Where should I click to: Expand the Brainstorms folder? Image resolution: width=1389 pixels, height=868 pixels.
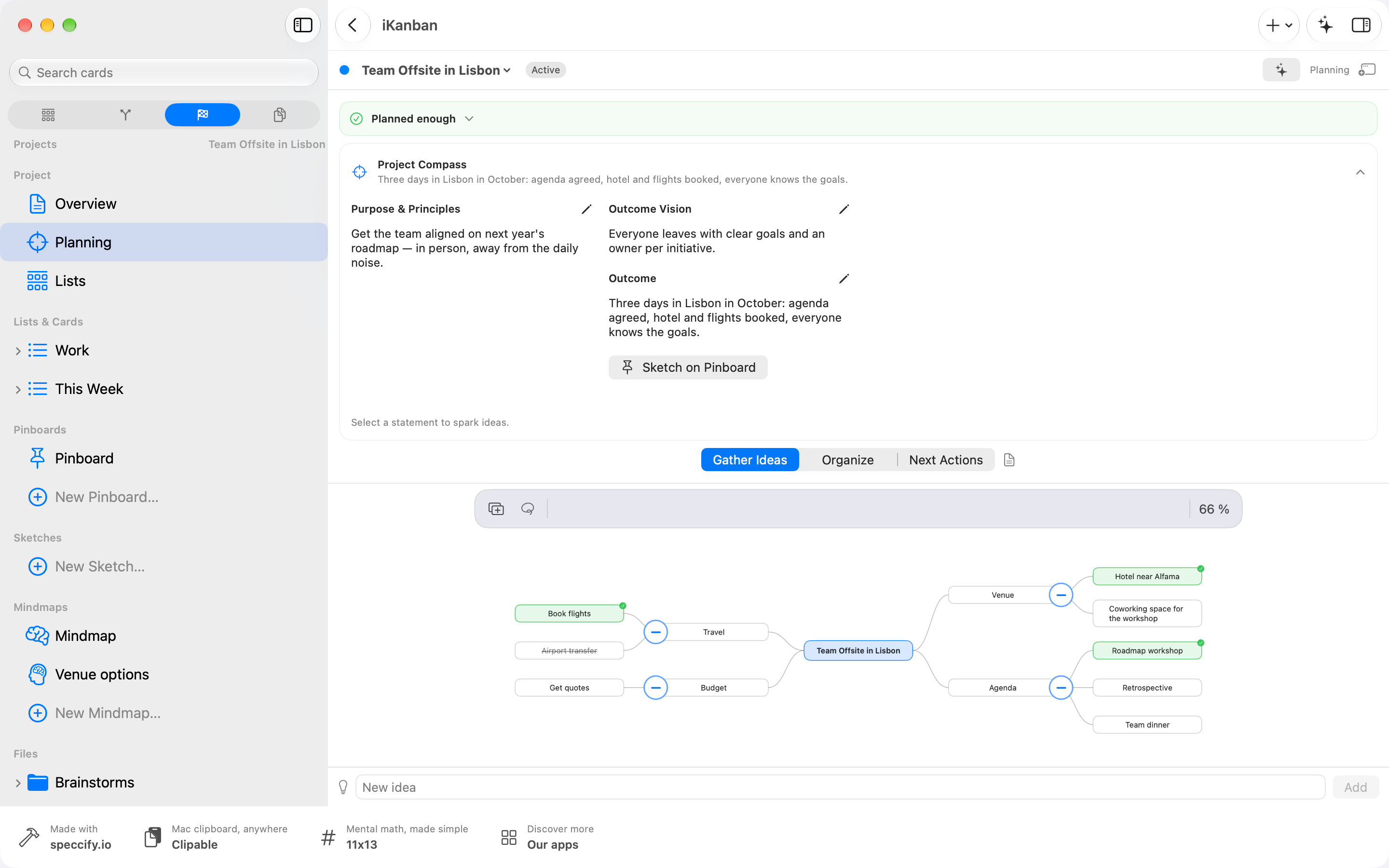pyautogui.click(x=18, y=783)
